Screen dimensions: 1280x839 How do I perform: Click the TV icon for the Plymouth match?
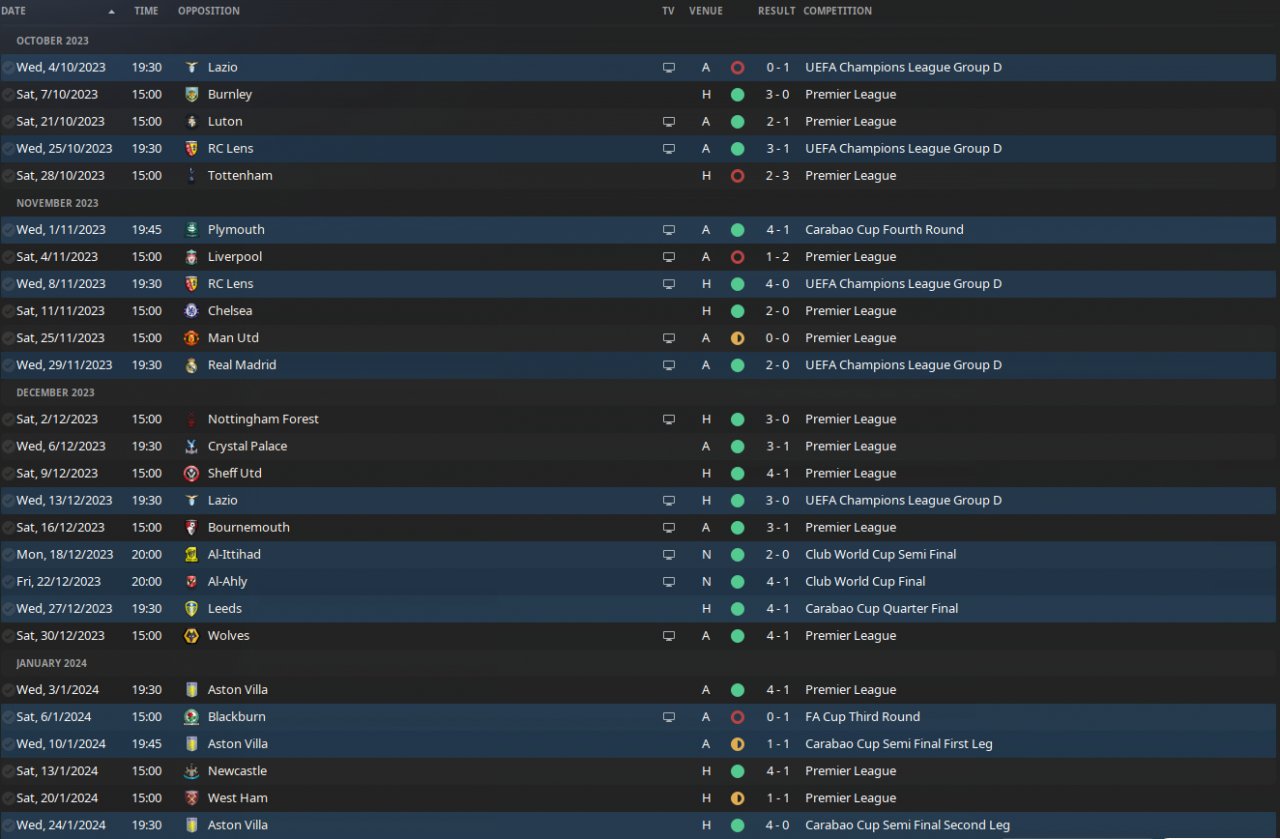pos(669,230)
